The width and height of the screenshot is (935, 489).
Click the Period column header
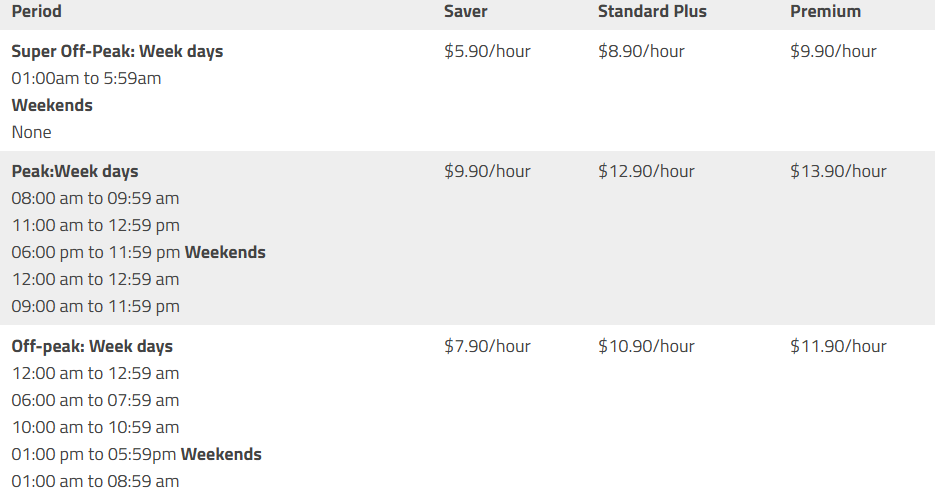pyautogui.click(x=36, y=11)
